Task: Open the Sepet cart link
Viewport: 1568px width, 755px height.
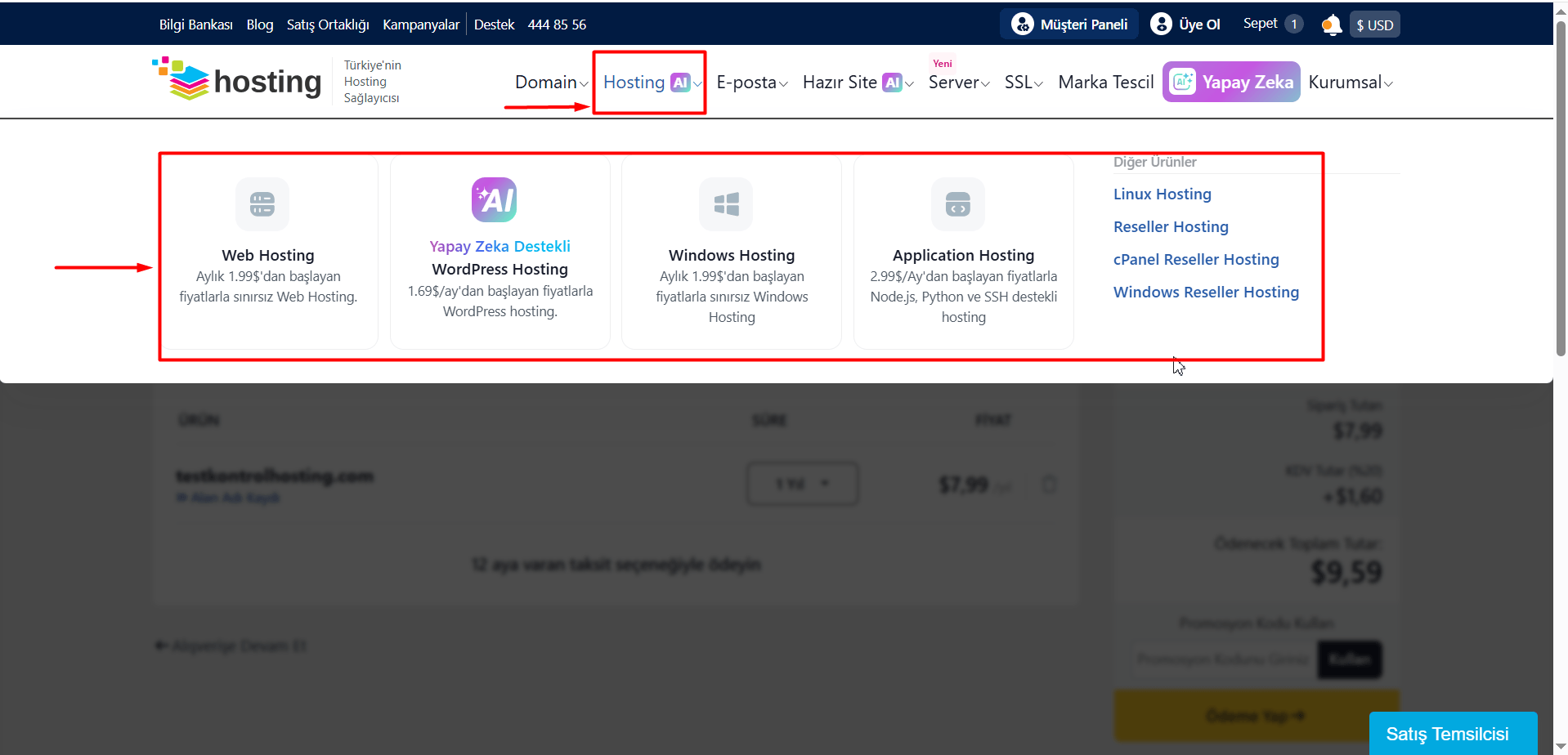Action: coord(1260,24)
